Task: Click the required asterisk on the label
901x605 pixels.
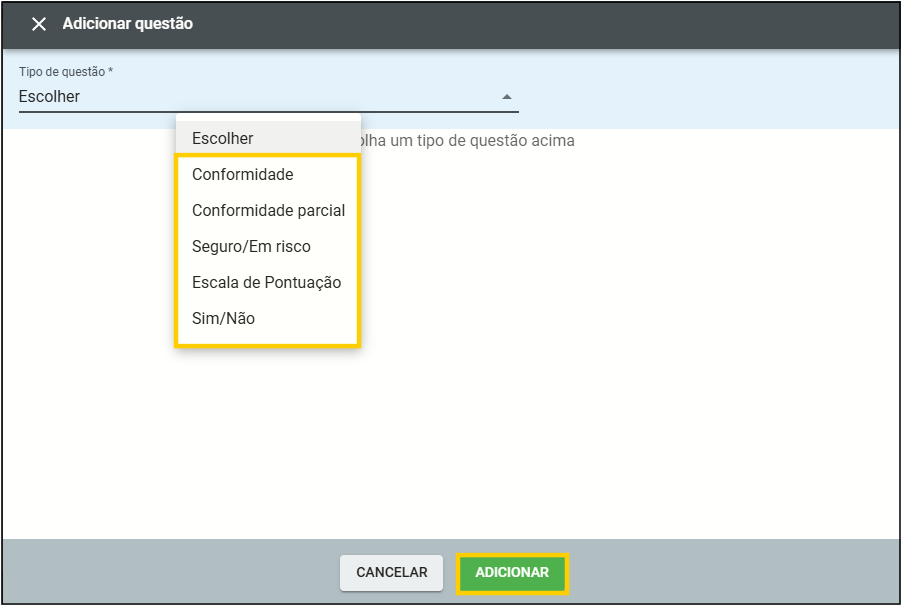Action: [110, 72]
